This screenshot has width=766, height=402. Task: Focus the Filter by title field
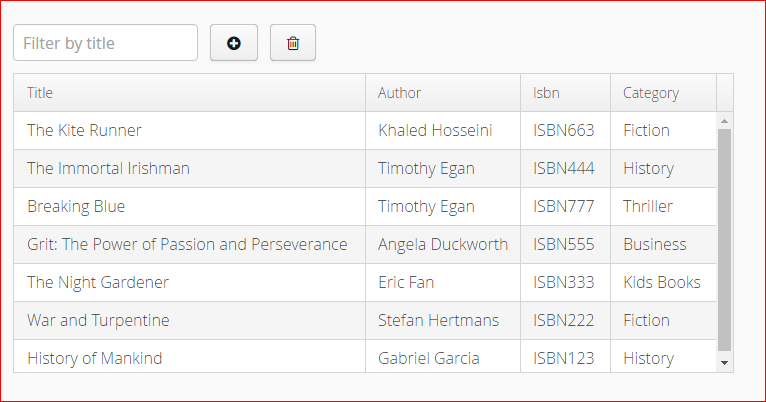[x=106, y=43]
